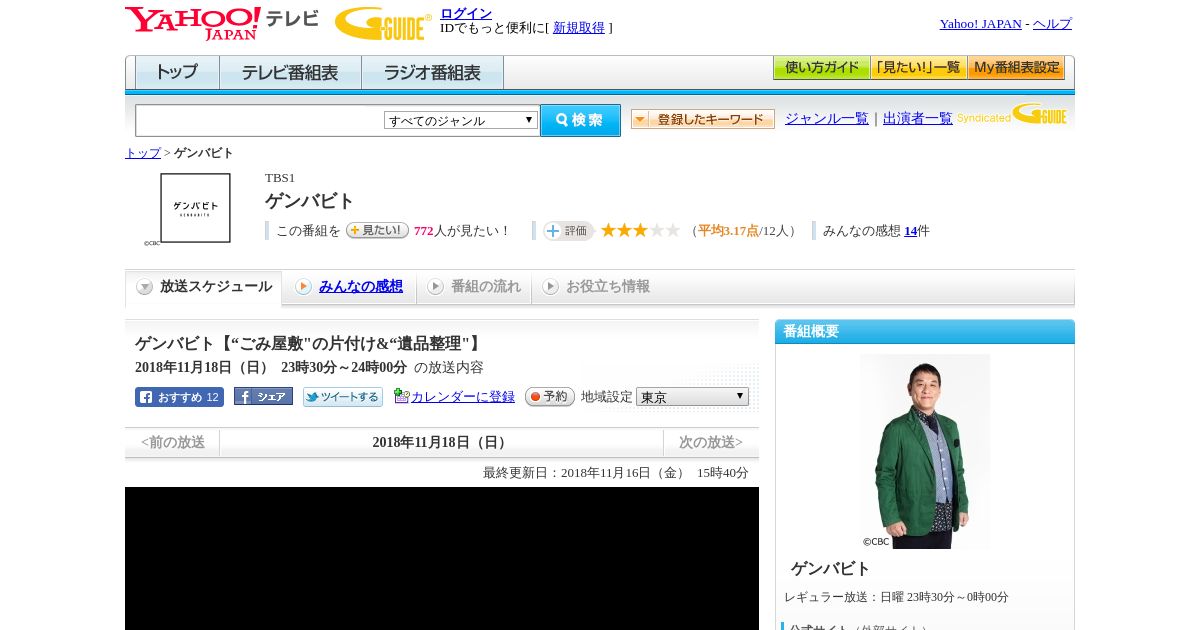Click the 見たい! plus button
This screenshot has height=630, width=1200.
click(377, 230)
